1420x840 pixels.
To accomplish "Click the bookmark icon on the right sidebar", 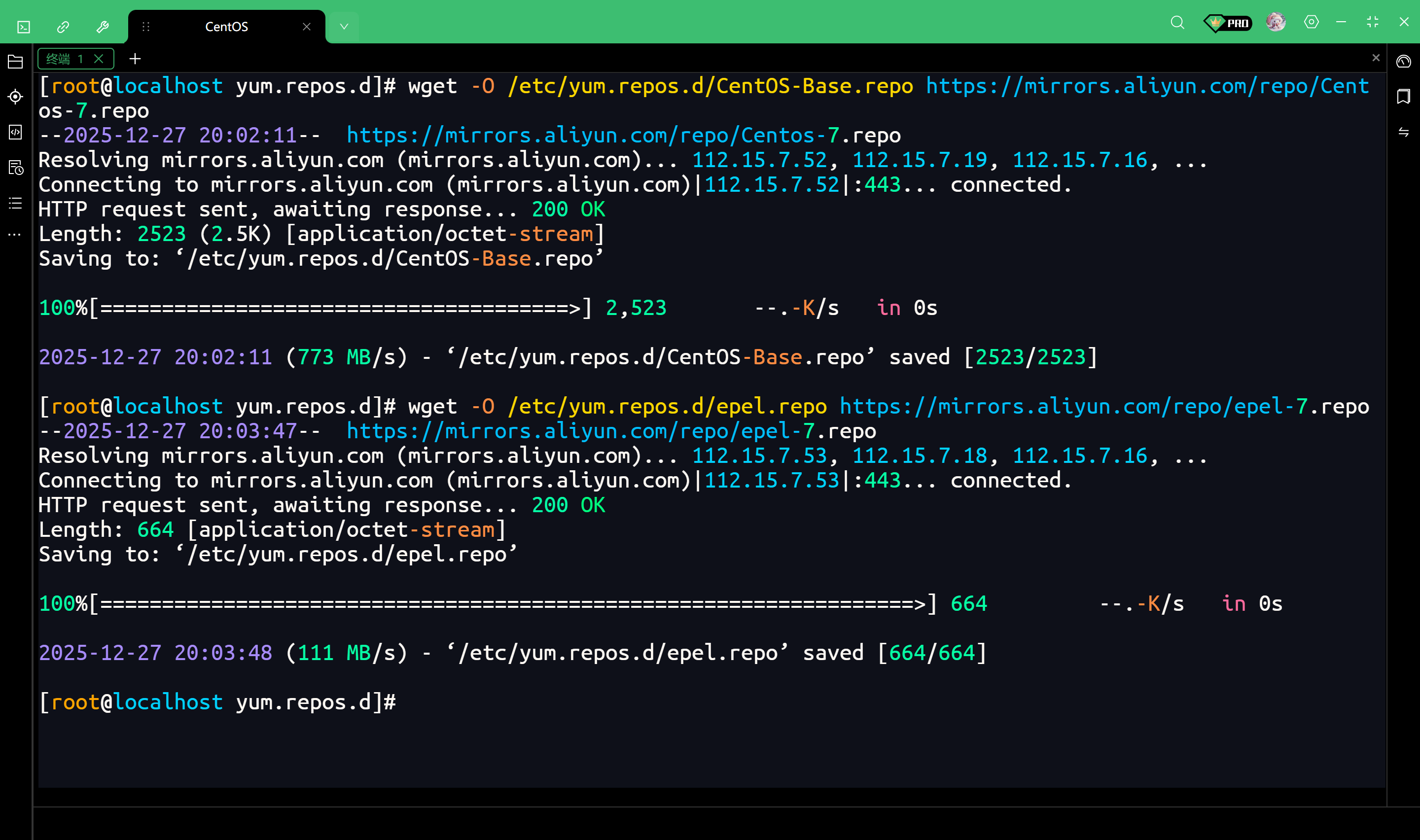I will click(x=1403, y=96).
